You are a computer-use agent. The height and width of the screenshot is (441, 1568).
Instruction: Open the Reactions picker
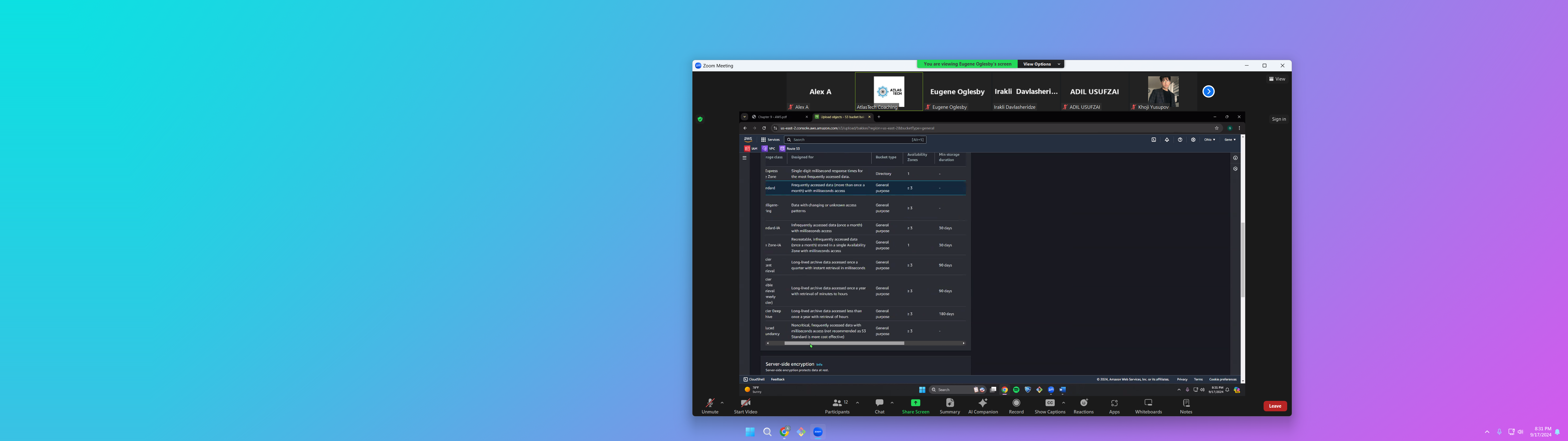pyautogui.click(x=1084, y=405)
